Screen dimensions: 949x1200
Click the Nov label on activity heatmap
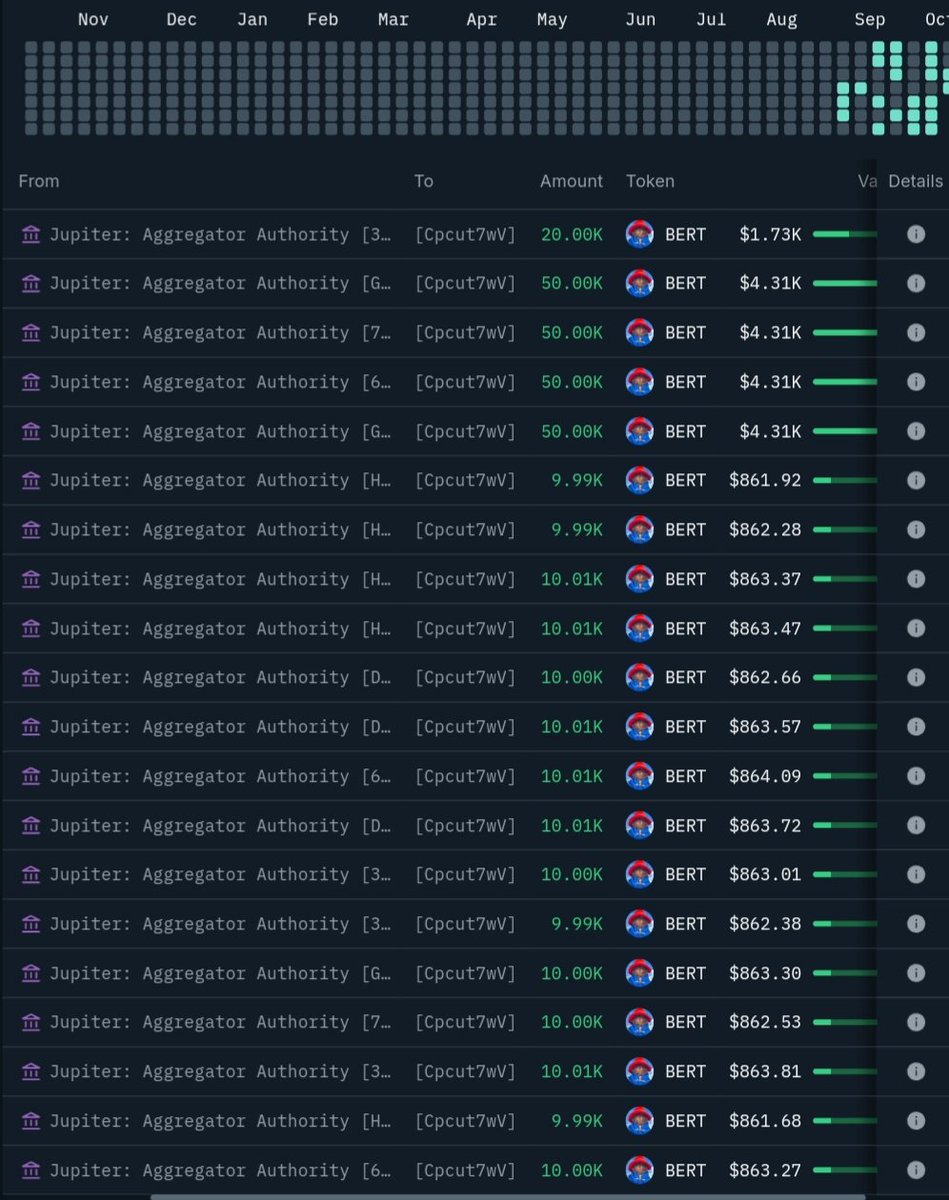pyautogui.click(x=93, y=19)
